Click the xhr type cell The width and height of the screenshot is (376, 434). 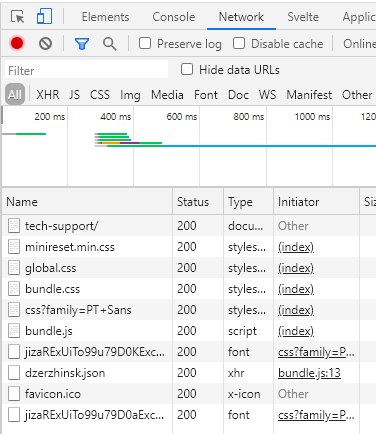point(236,373)
